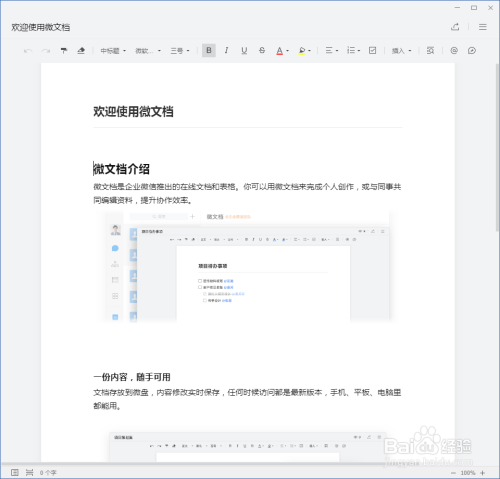Click the first embedded screenshot image

(248, 266)
